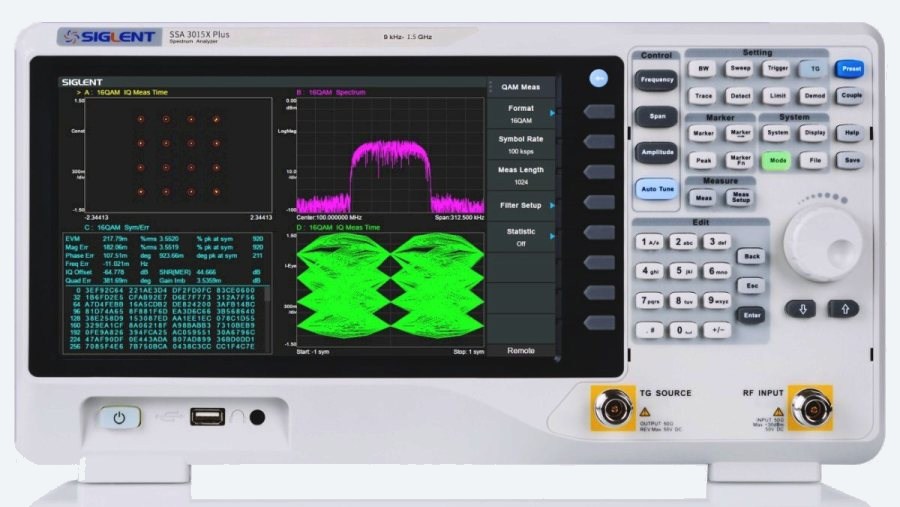This screenshot has width=900, height=507.
Task: Toggle the illuminated TG key
Action: point(814,69)
